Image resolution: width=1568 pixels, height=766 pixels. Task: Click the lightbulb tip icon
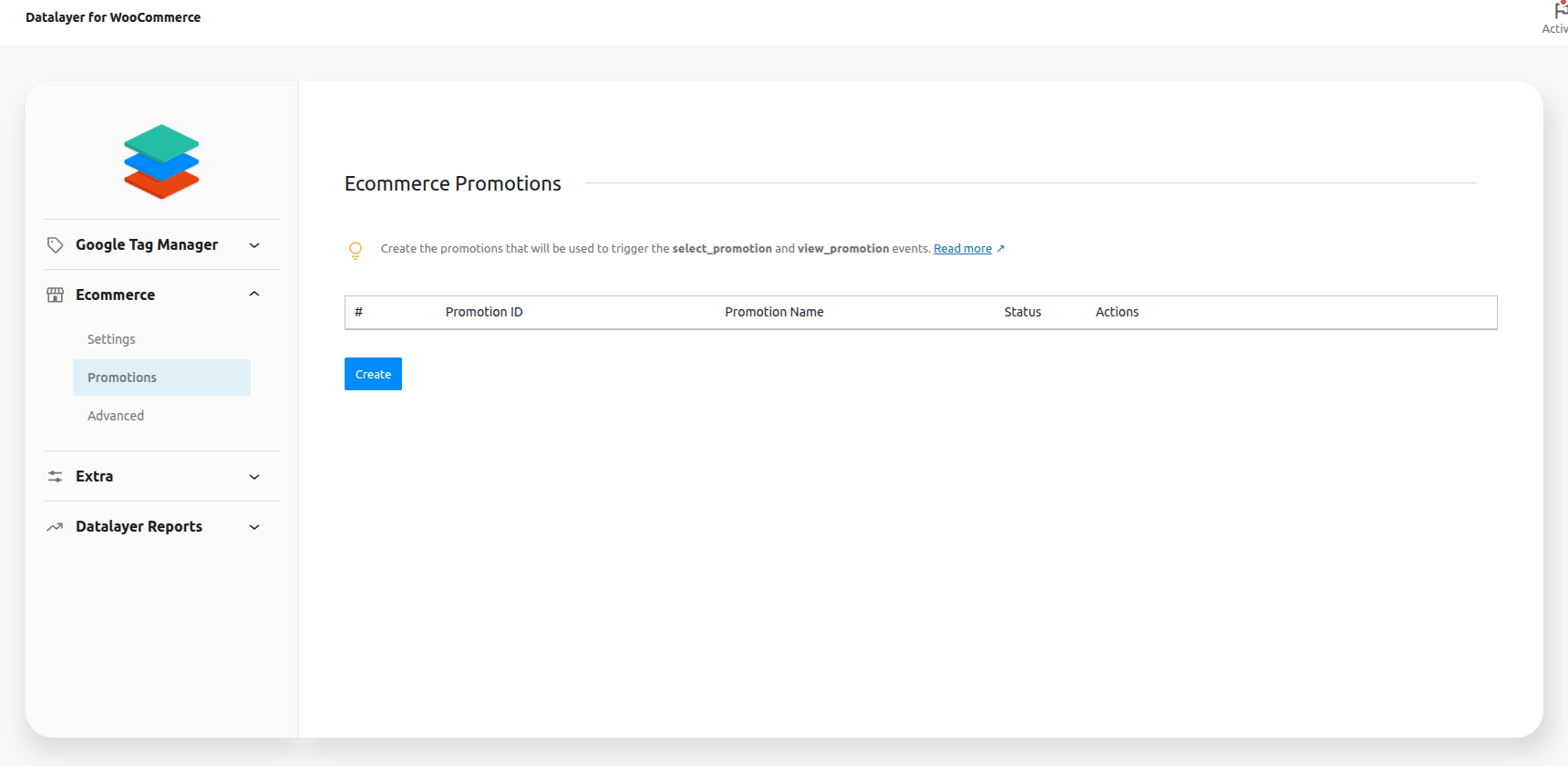[356, 250]
